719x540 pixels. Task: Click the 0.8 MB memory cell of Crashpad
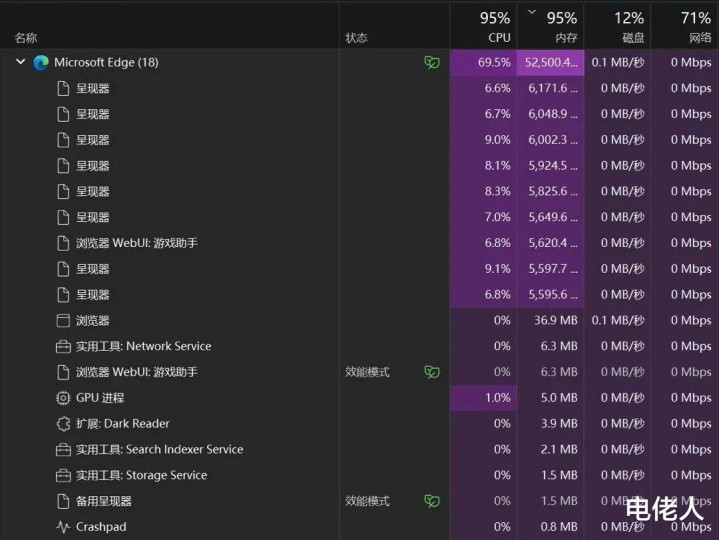pyautogui.click(x=550, y=527)
